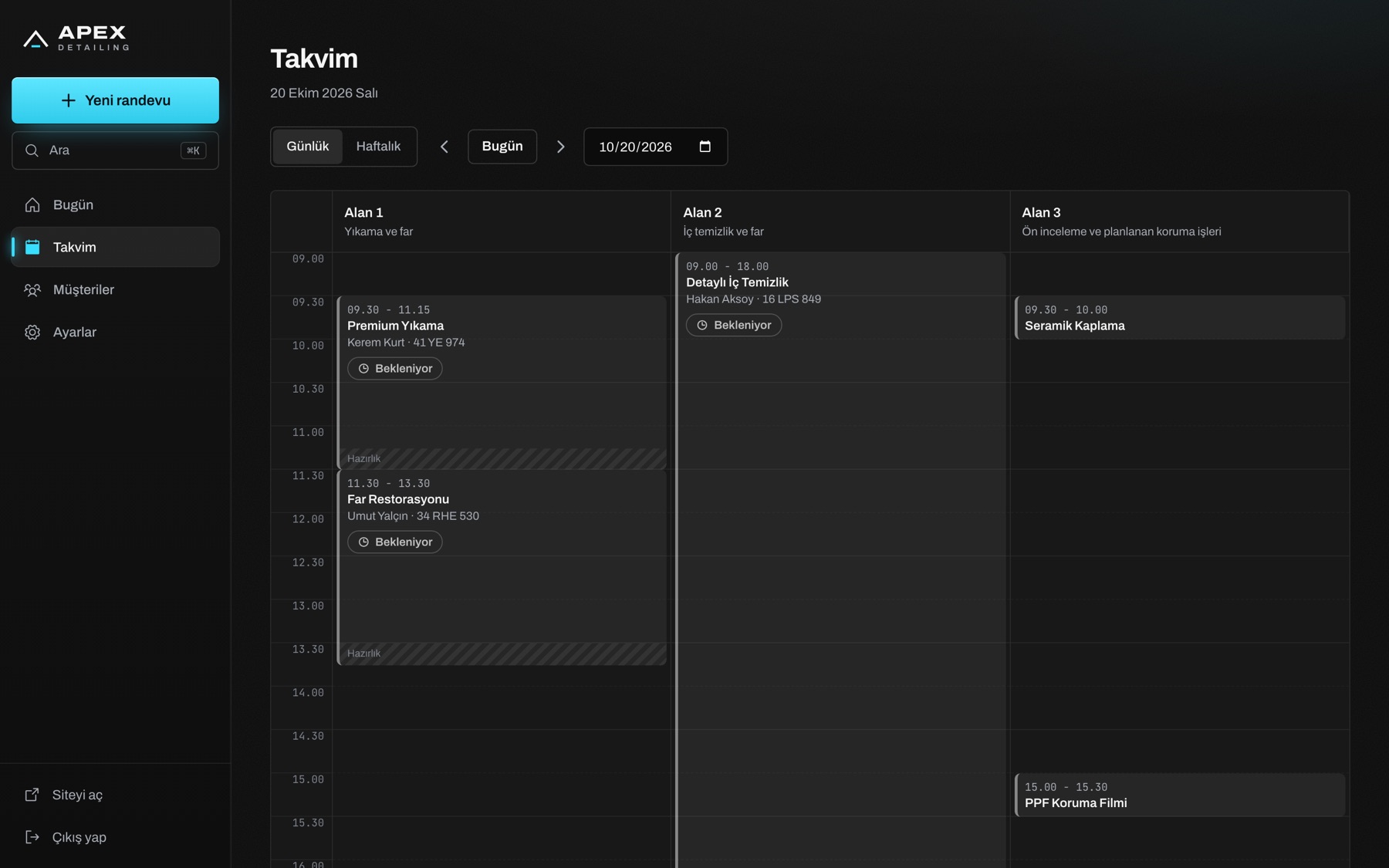Click the clock icon in Far Restorasyonu status

click(x=363, y=542)
